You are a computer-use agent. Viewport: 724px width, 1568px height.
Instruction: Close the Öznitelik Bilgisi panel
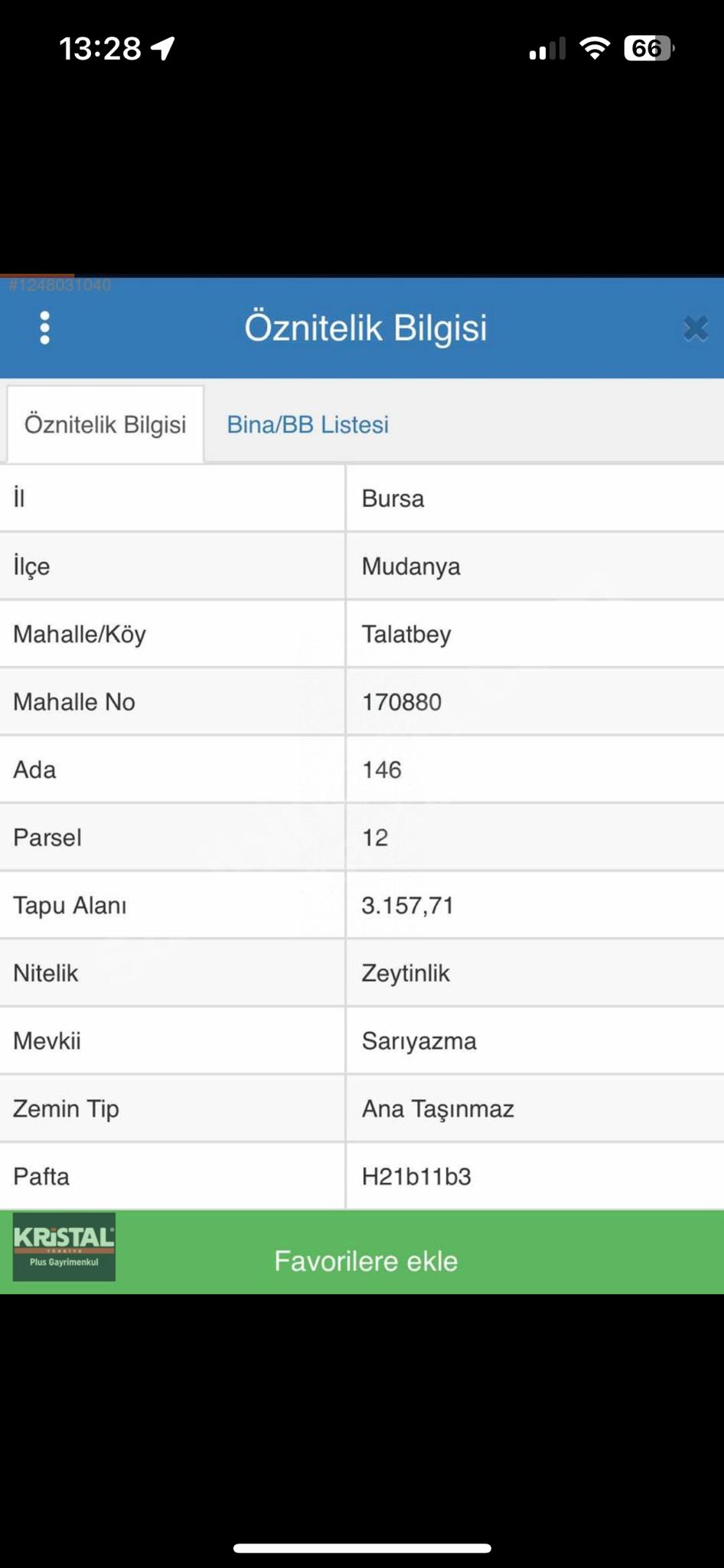(695, 328)
